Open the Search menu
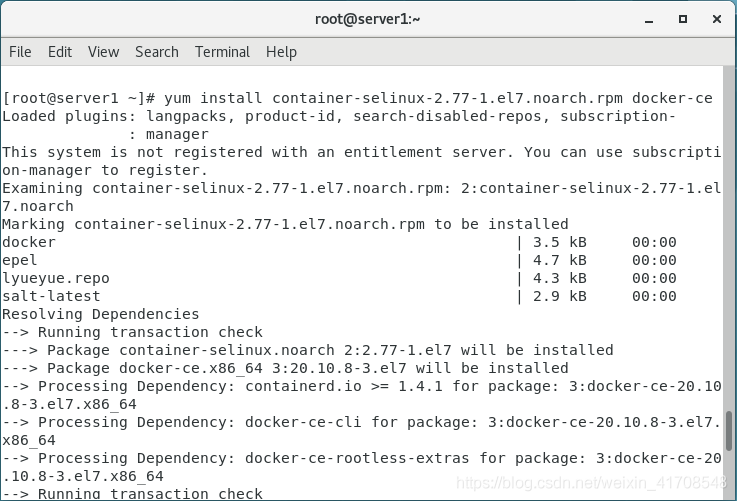737x501 pixels. pos(157,52)
